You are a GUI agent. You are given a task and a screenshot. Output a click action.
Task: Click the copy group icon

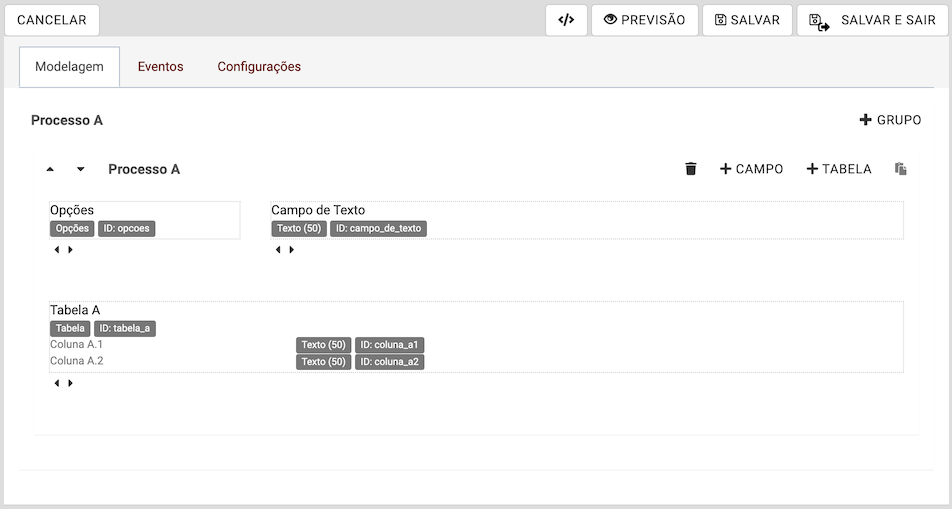900,169
